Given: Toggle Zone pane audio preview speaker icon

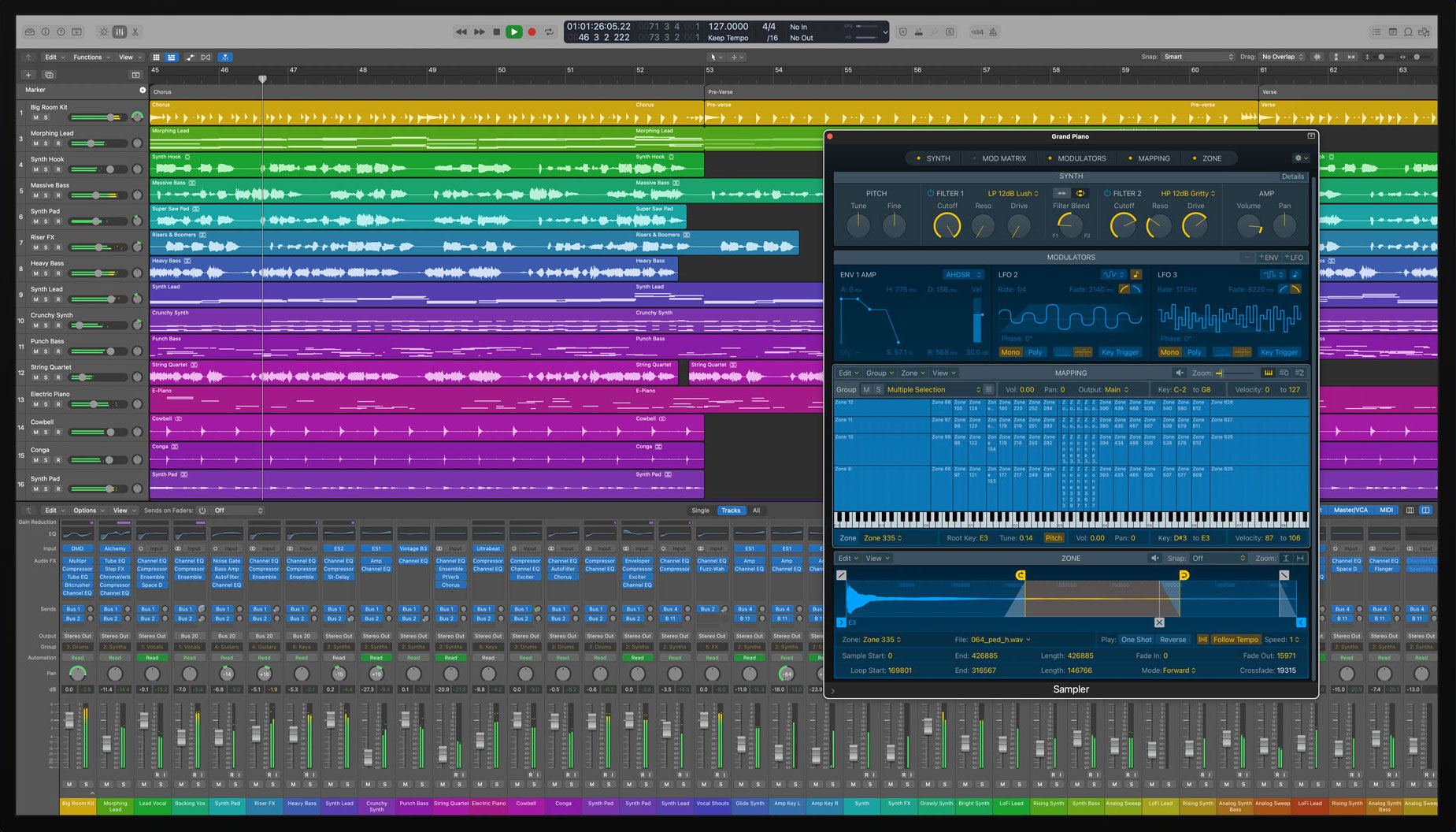Looking at the screenshot, I should (x=1155, y=558).
